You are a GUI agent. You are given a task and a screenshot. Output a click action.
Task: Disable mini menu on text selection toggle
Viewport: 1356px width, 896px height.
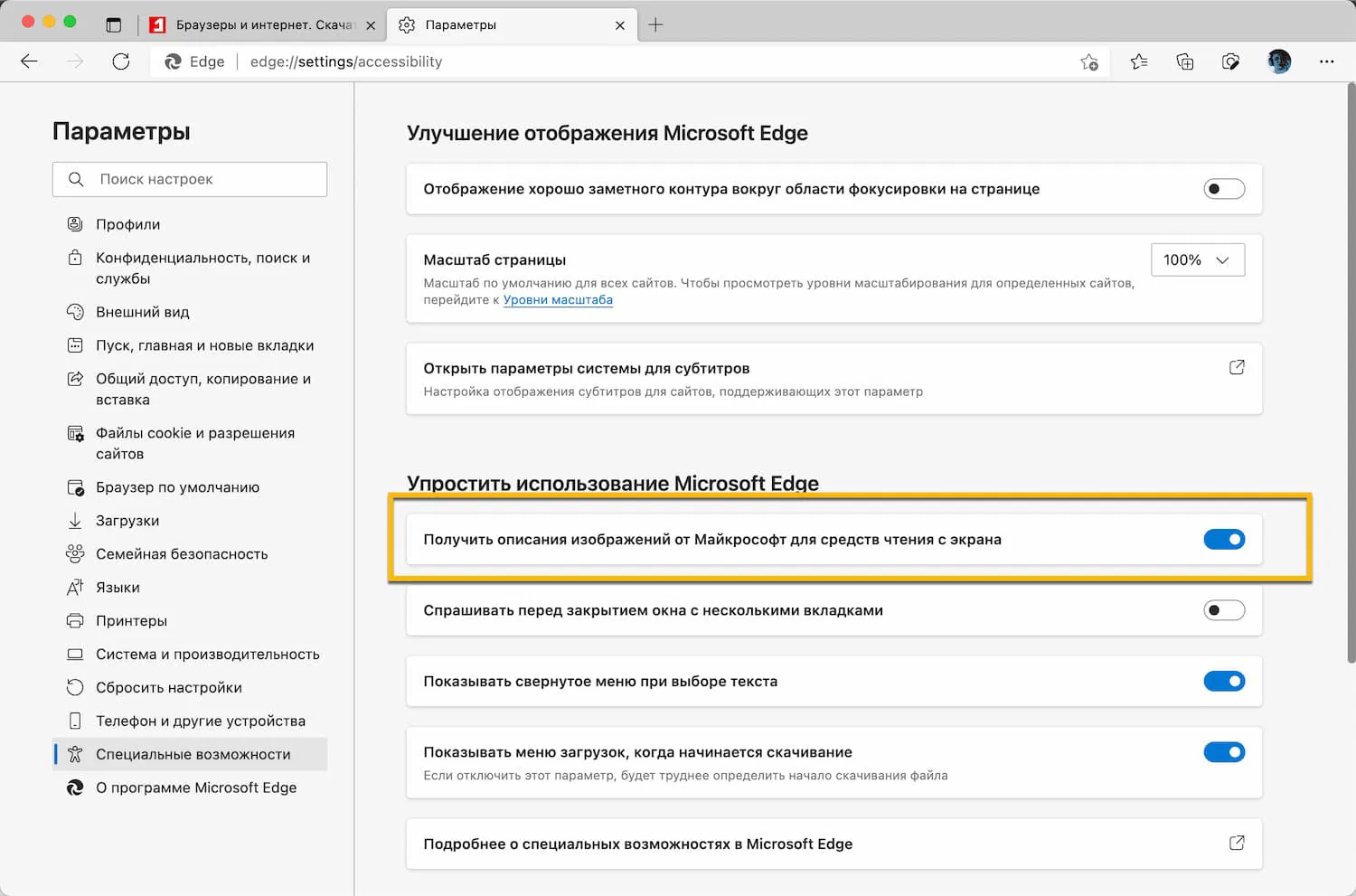coord(1224,682)
